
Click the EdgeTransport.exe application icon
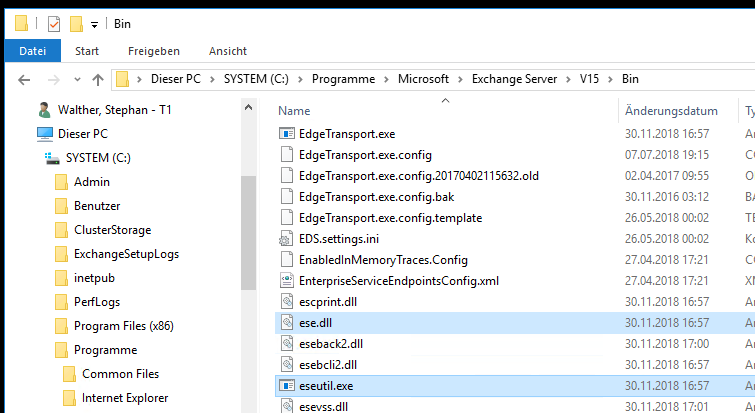click(x=287, y=133)
